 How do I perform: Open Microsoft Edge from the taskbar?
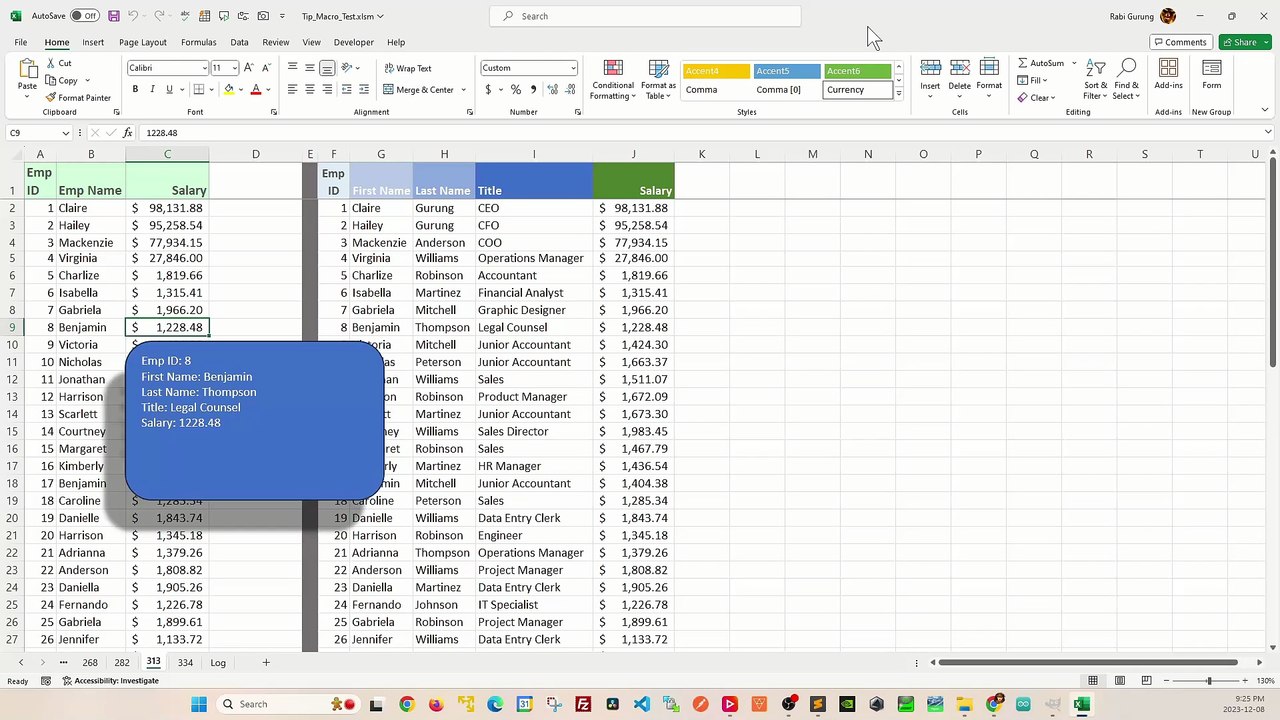pos(495,704)
